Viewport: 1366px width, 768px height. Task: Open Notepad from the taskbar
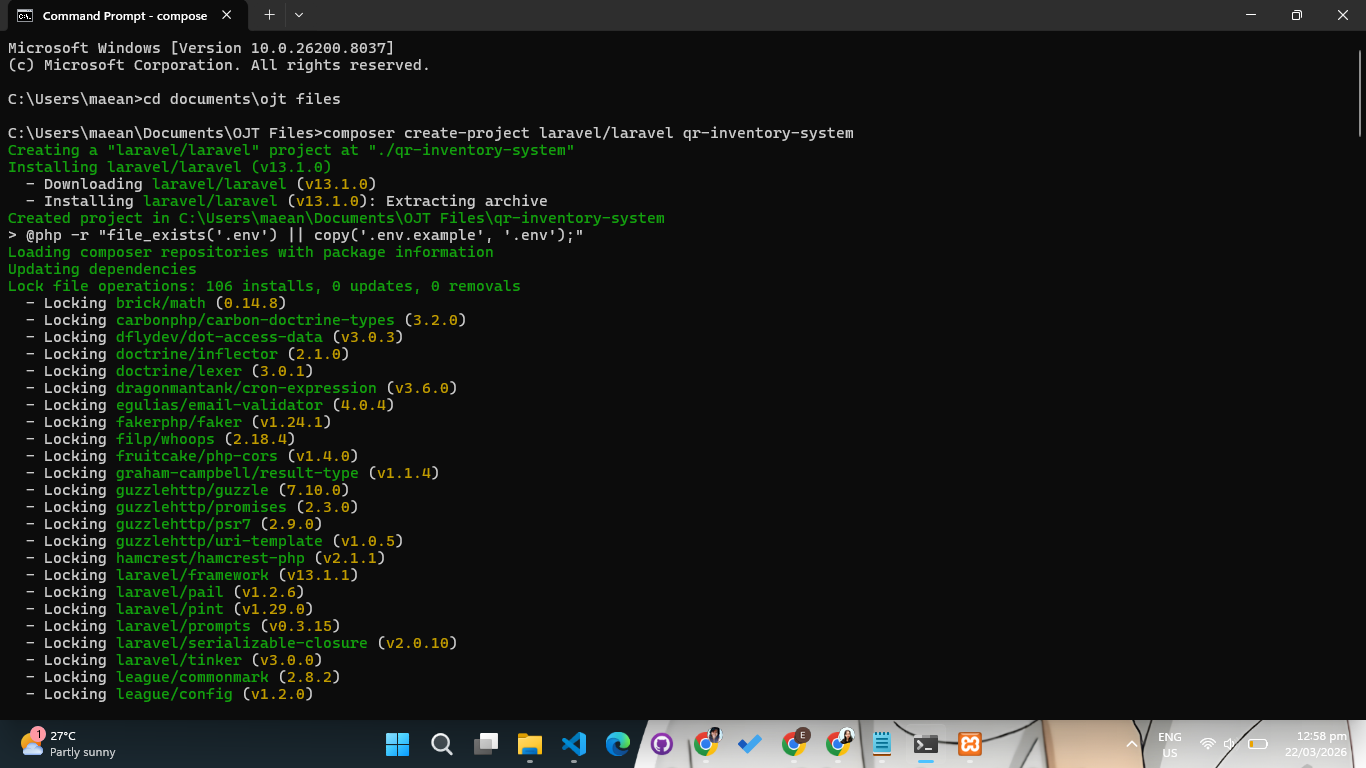tap(882, 744)
